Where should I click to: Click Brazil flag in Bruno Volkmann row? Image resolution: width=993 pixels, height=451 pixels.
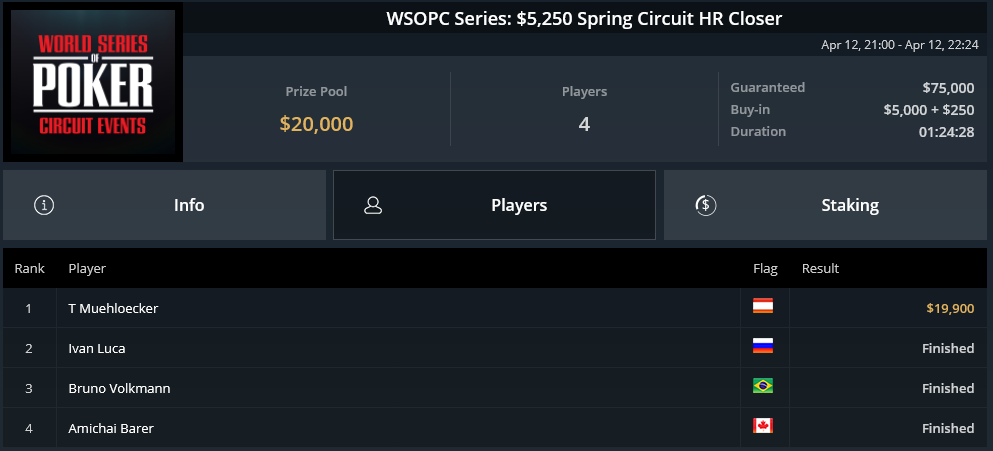[x=762, y=386]
